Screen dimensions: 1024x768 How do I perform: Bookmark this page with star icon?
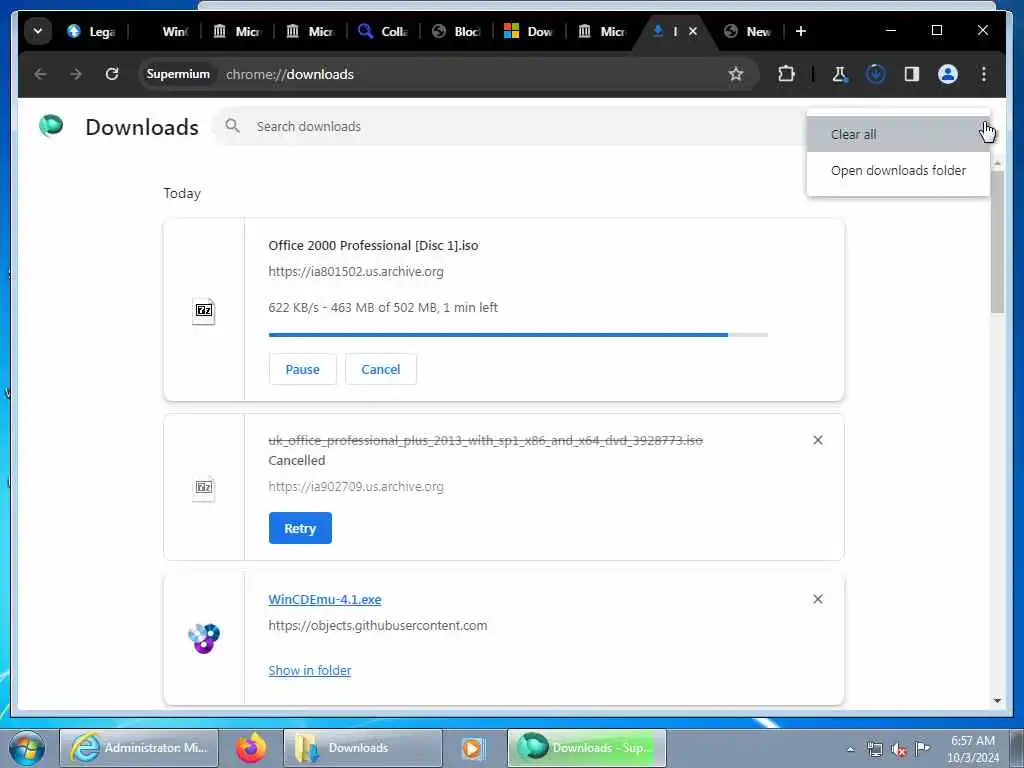click(736, 74)
